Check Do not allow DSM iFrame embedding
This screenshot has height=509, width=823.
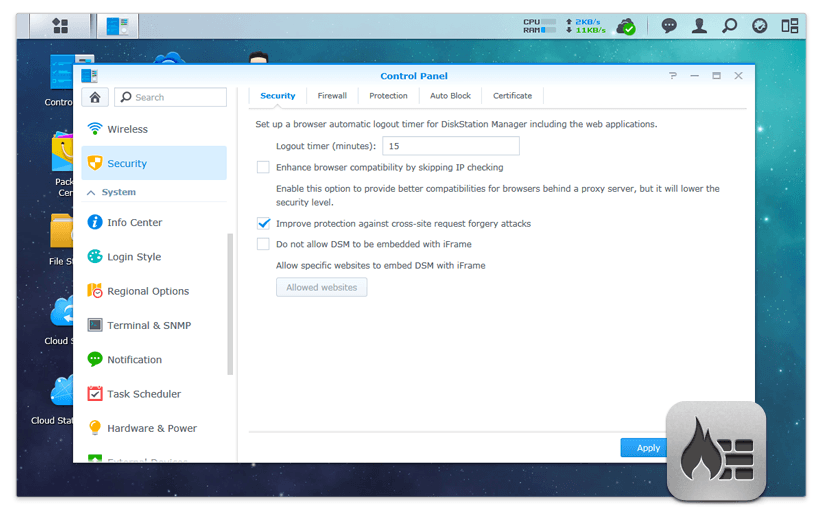263,244
